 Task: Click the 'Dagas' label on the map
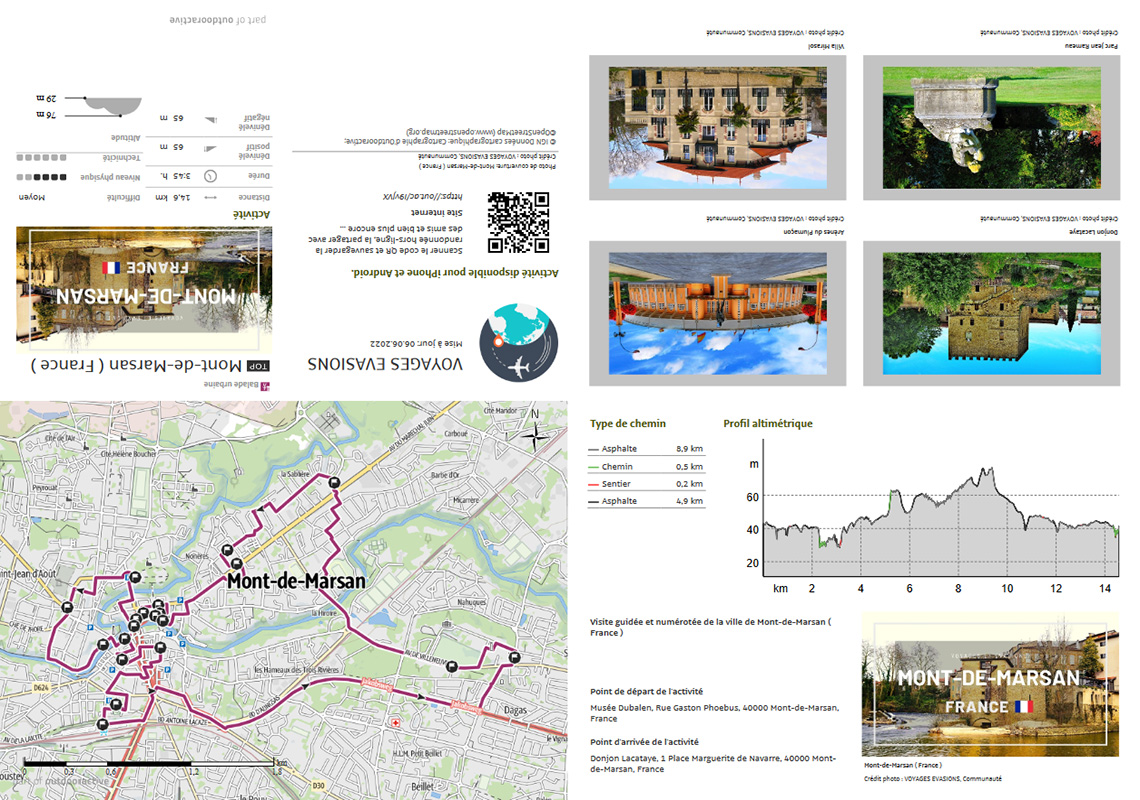[515, 710]
